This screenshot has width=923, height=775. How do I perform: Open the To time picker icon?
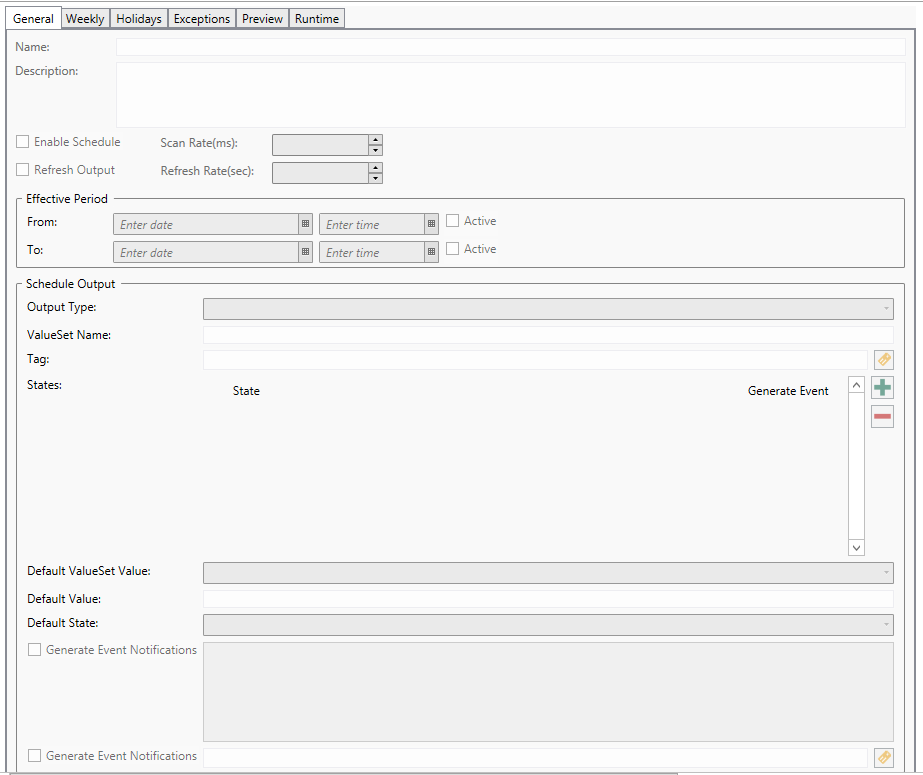pyautogui.click(x=431, y=252)
